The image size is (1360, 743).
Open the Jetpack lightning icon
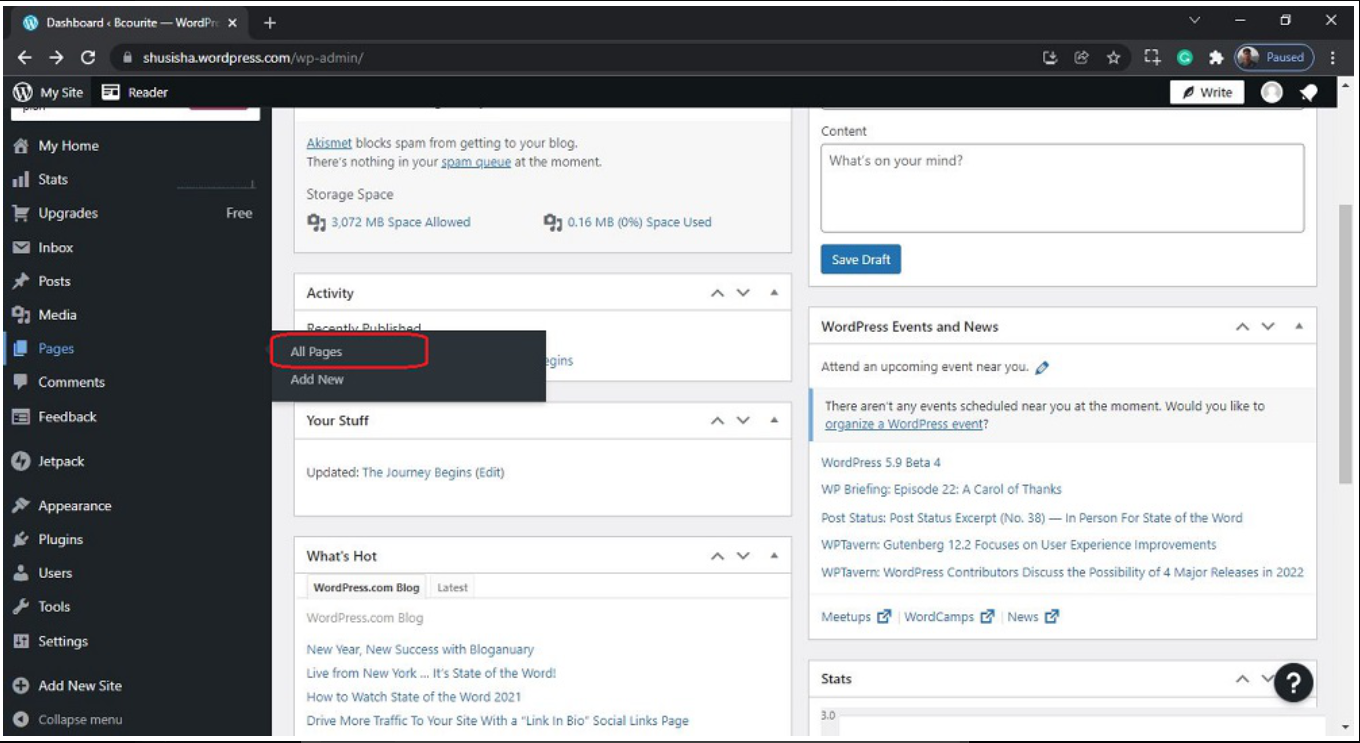pos(21,462)
